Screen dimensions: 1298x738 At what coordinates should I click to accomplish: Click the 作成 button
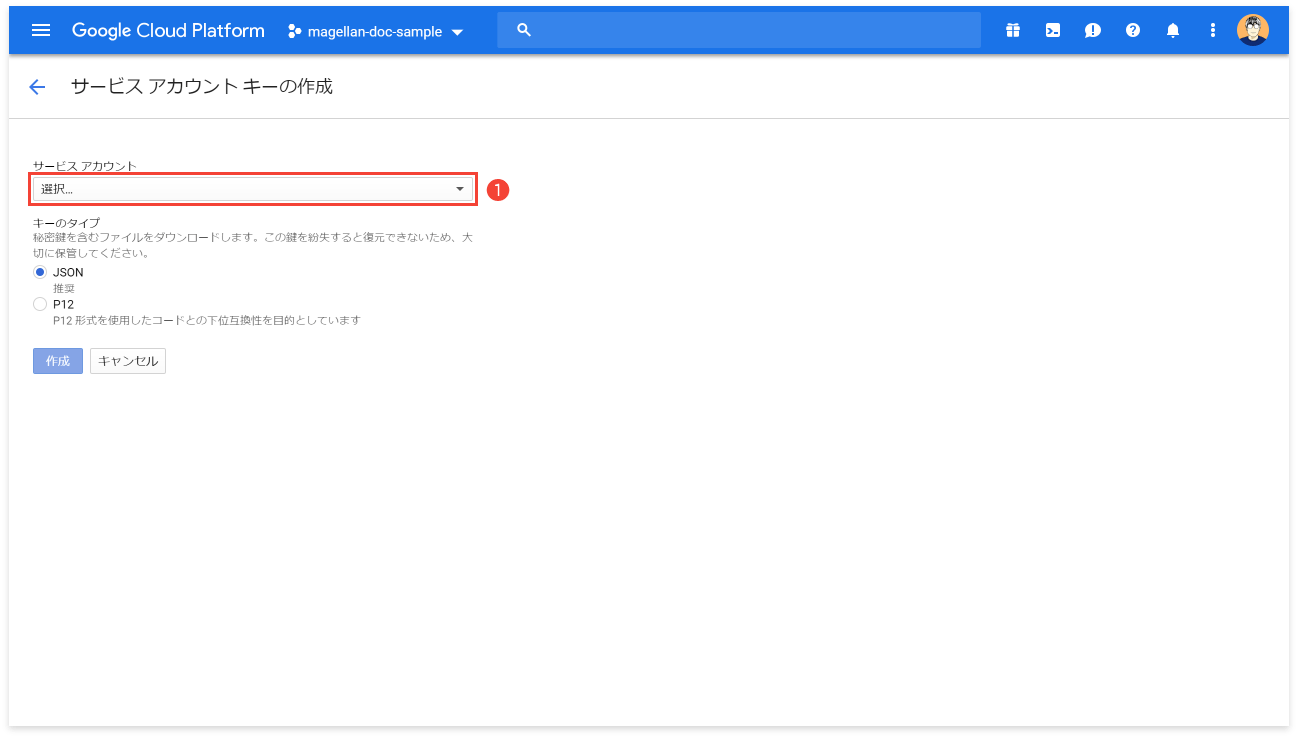pyautogui.click(x=58, y=361)
